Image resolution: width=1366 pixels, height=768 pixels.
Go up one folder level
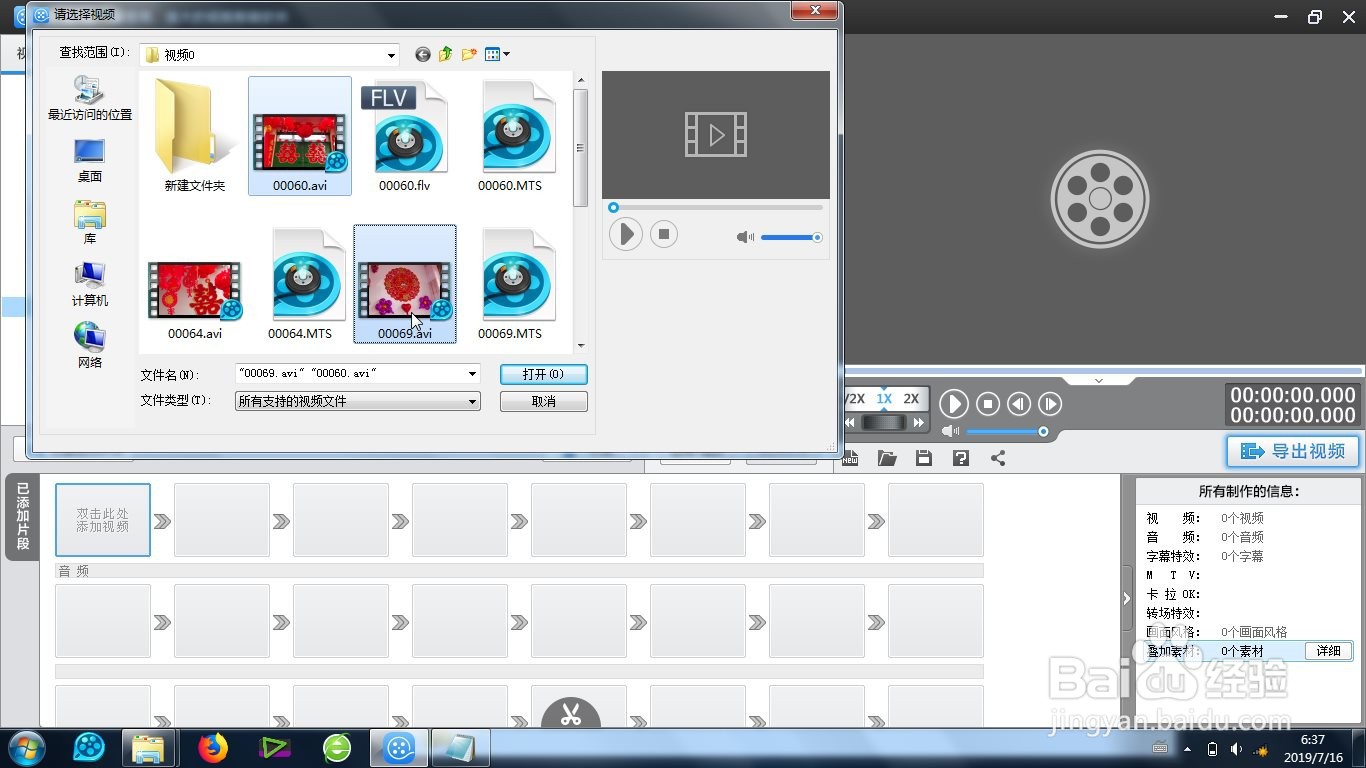tap(446, 54)
